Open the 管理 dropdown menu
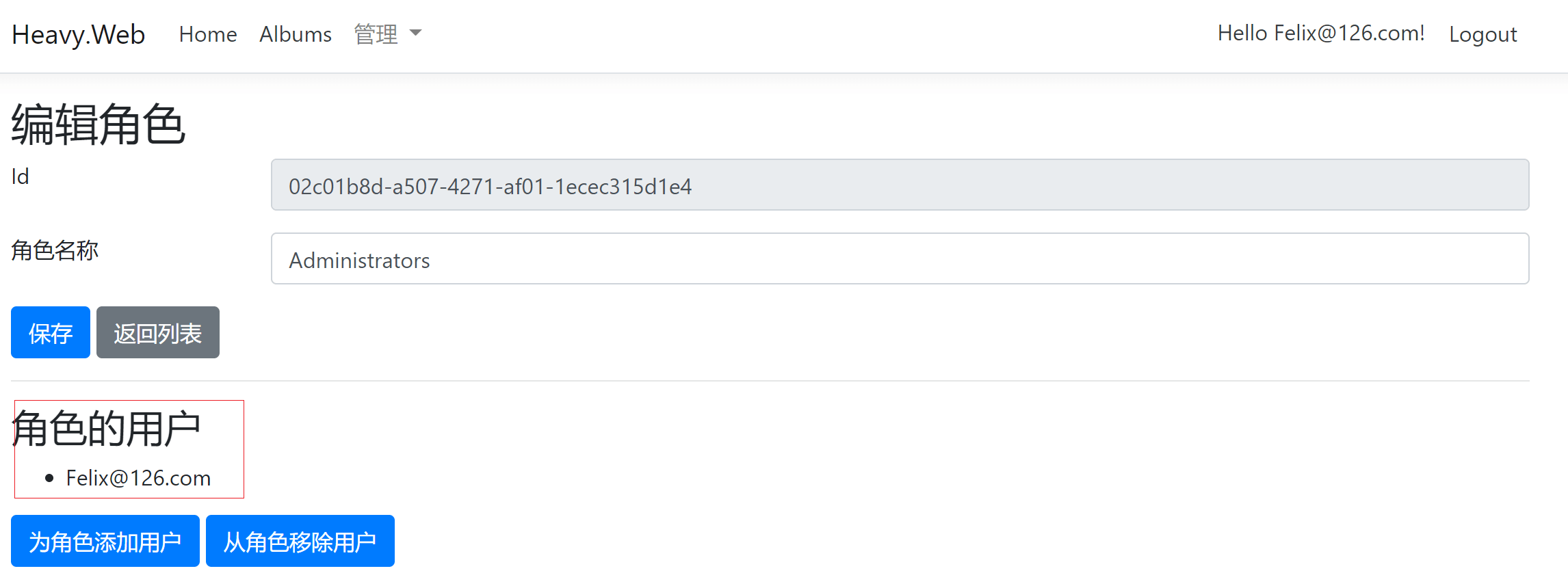 388,34
